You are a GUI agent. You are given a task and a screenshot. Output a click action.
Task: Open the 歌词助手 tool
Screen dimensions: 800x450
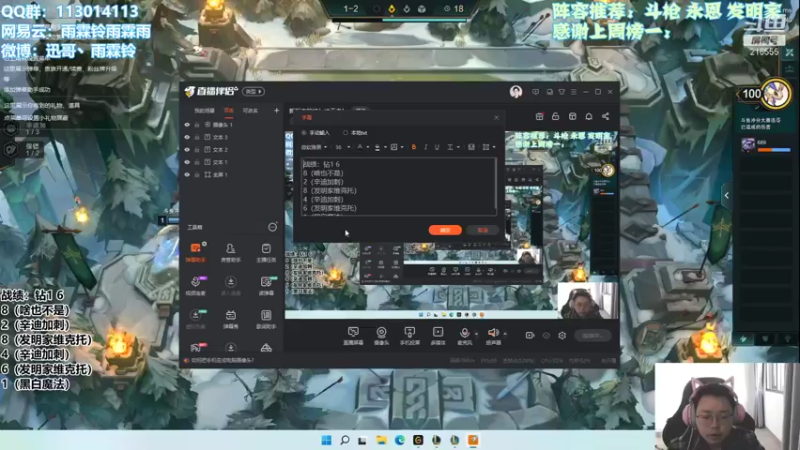point(266,319)
